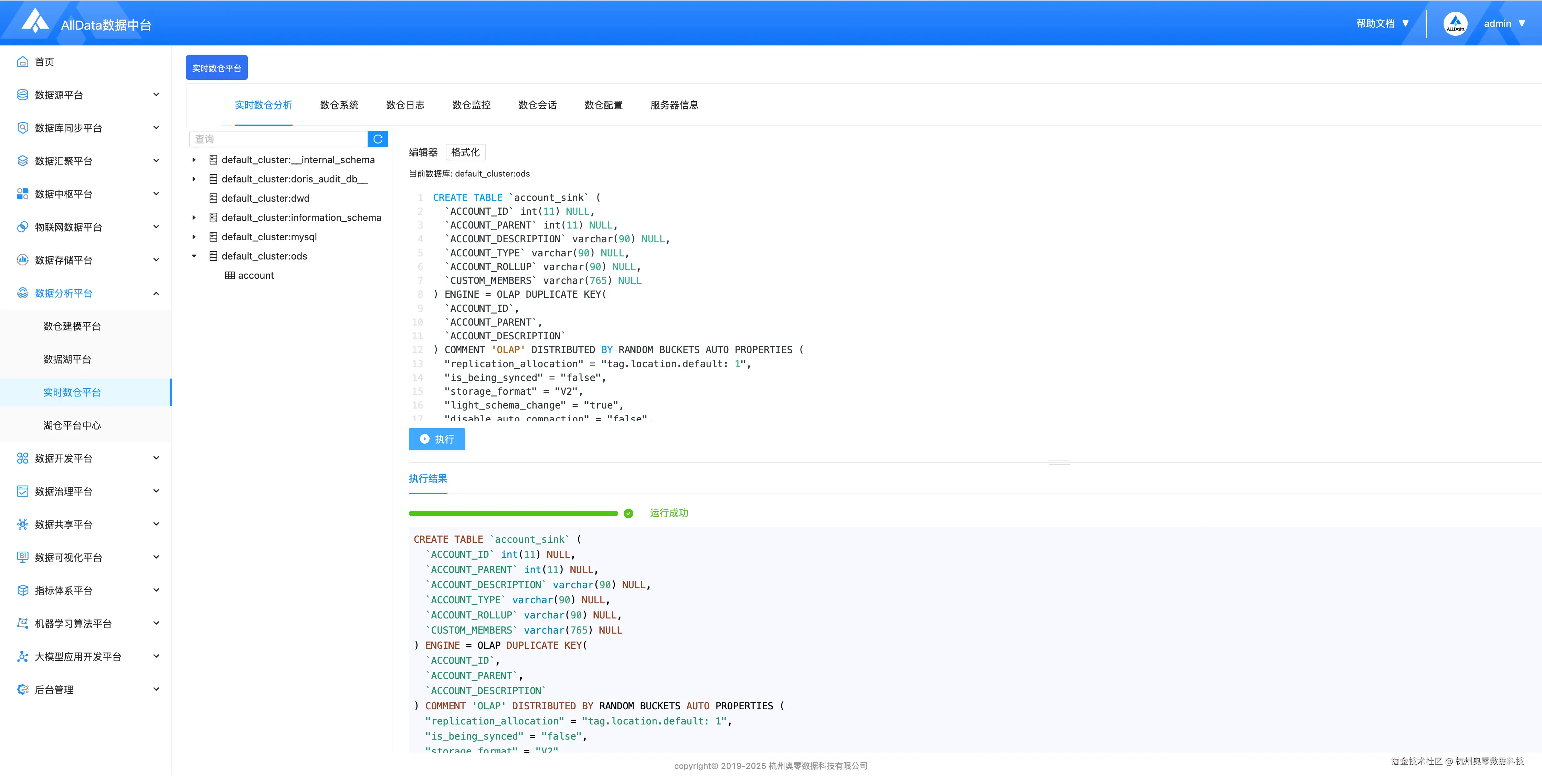Click the 大模型应用开发平台 sidebar icon
Image resolution: width=1542 pixels, height=784 pixels.
coord(23,657)
